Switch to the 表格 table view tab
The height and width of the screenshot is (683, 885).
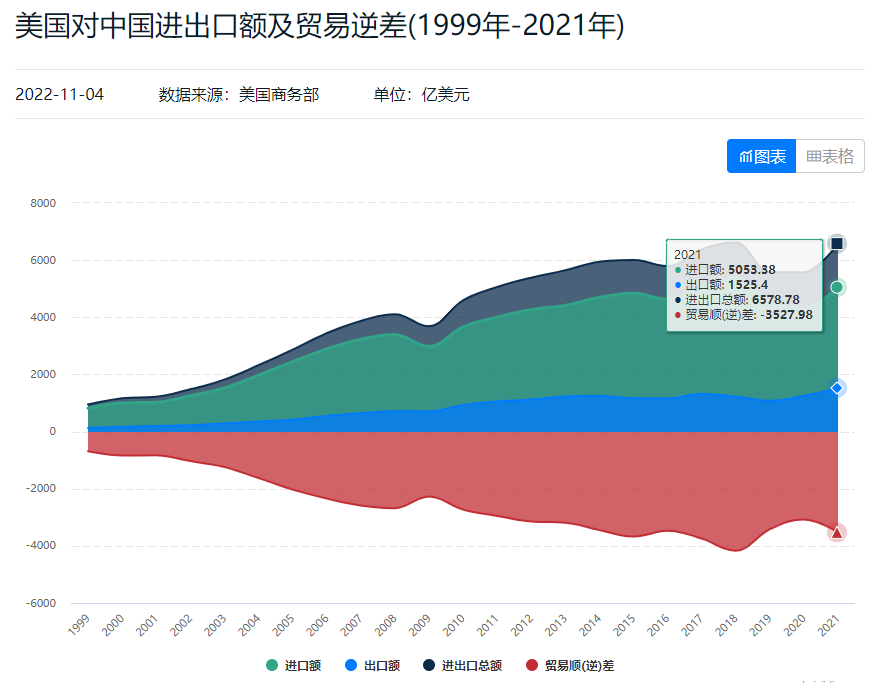coord(830,156)
